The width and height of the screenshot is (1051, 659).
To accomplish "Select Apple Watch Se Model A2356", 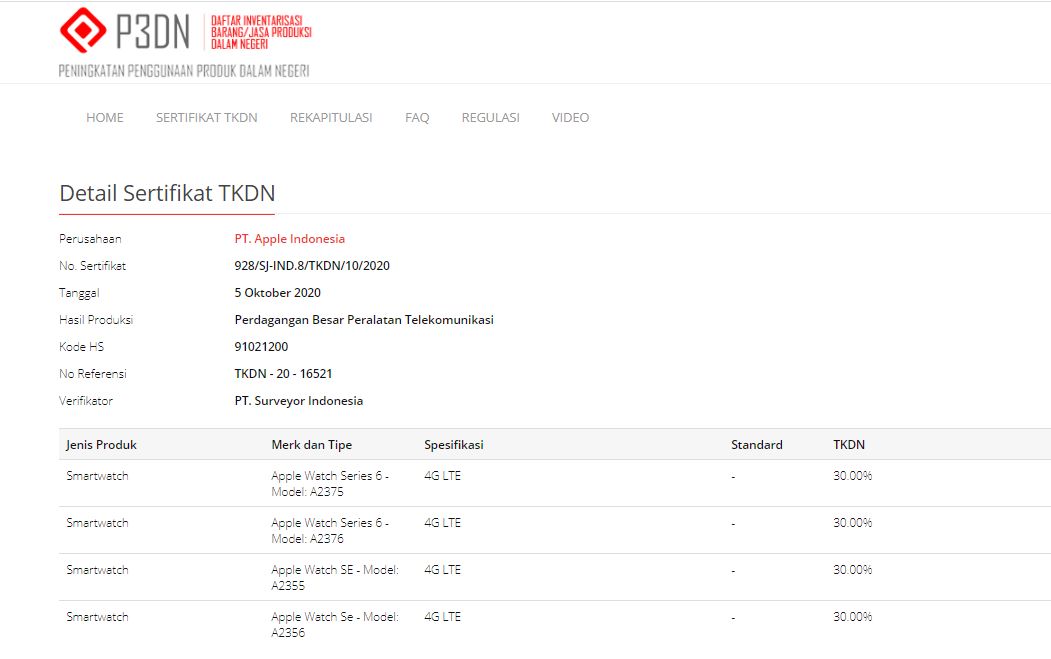I will click(334, 624).
